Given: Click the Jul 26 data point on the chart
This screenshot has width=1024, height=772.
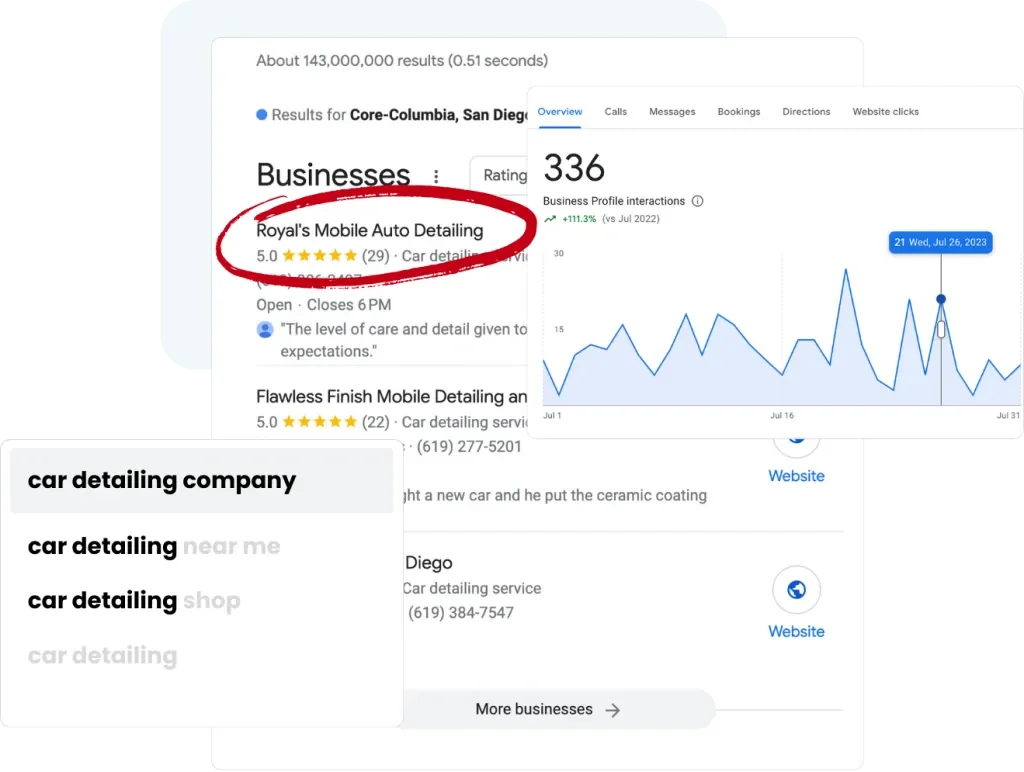Looking at the screenshot, I should tap(940, 299).
